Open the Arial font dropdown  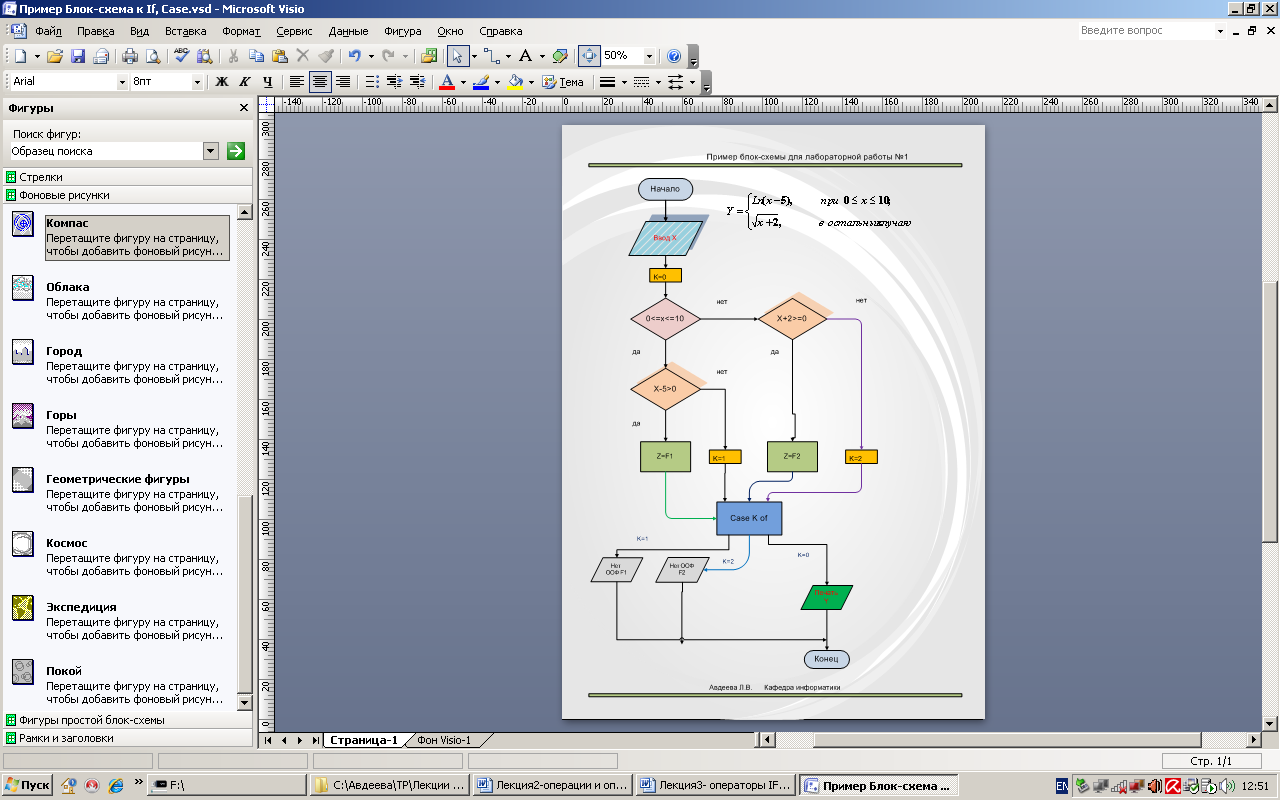[x=124, y=82]
